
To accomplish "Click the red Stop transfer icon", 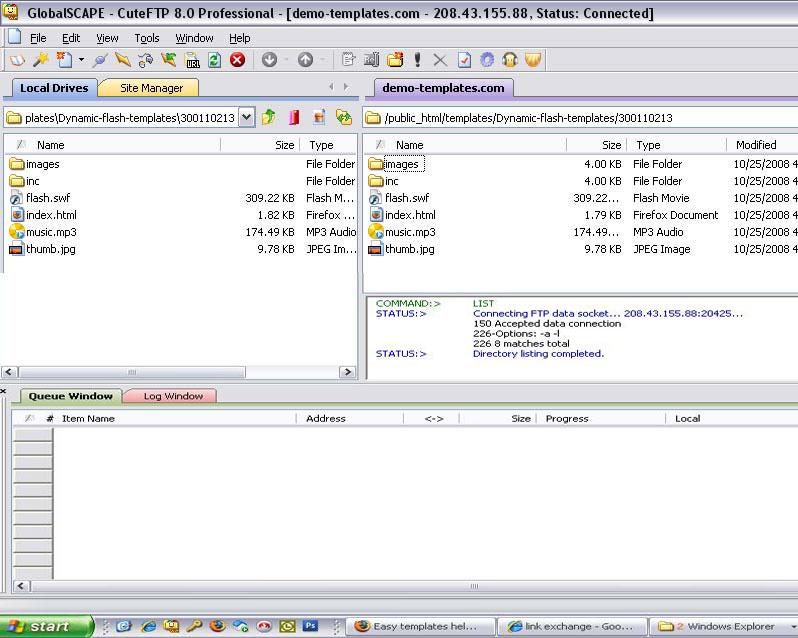I will tap(237, 60).
